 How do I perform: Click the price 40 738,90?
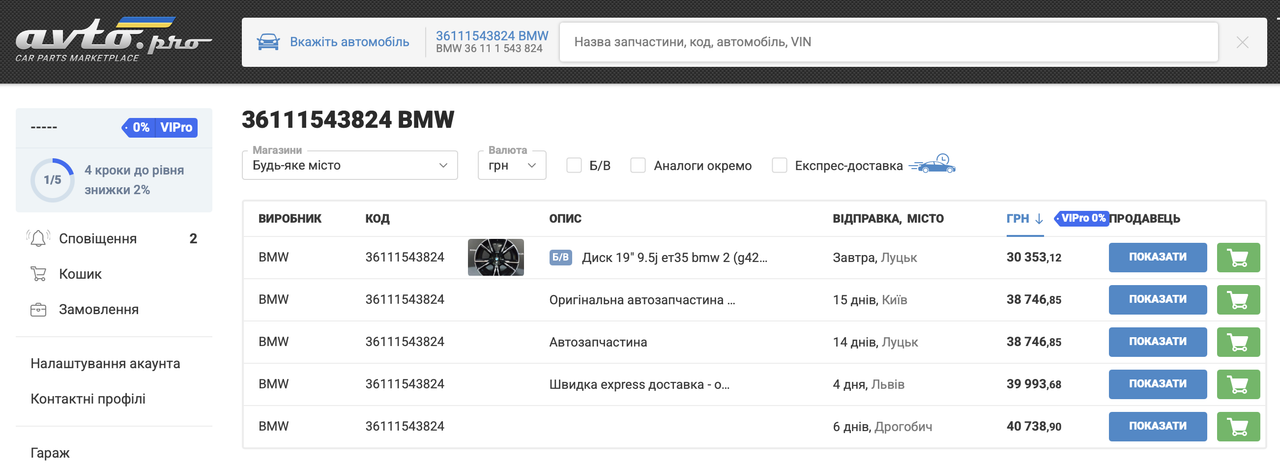(1034, 426)
